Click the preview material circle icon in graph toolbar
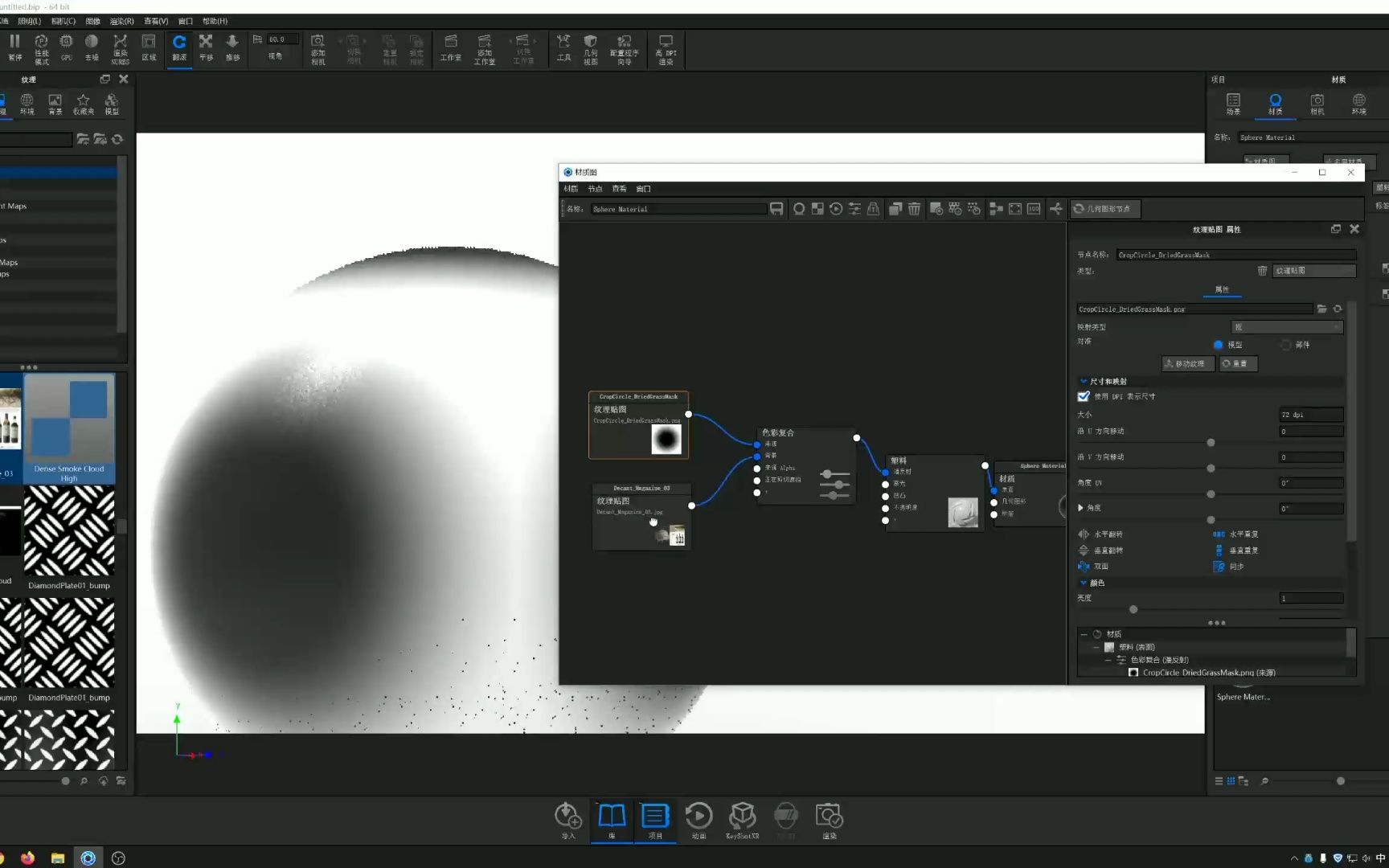The width and height of the screenshot is (1389, 868). pos(799,209)
